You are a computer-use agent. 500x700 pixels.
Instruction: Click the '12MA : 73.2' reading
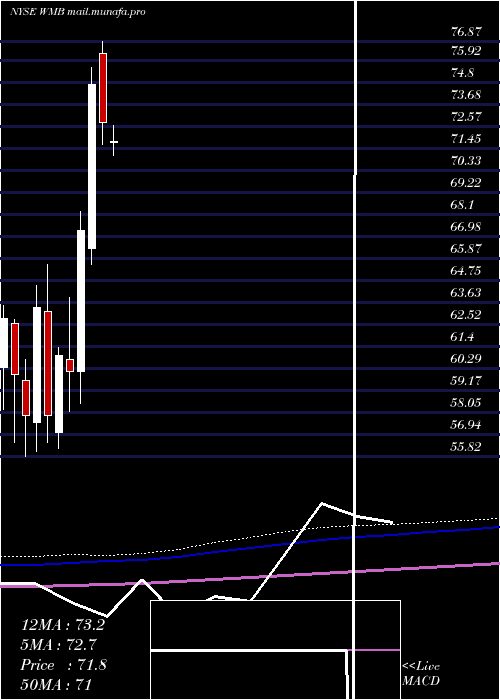(x=63, y=625)
